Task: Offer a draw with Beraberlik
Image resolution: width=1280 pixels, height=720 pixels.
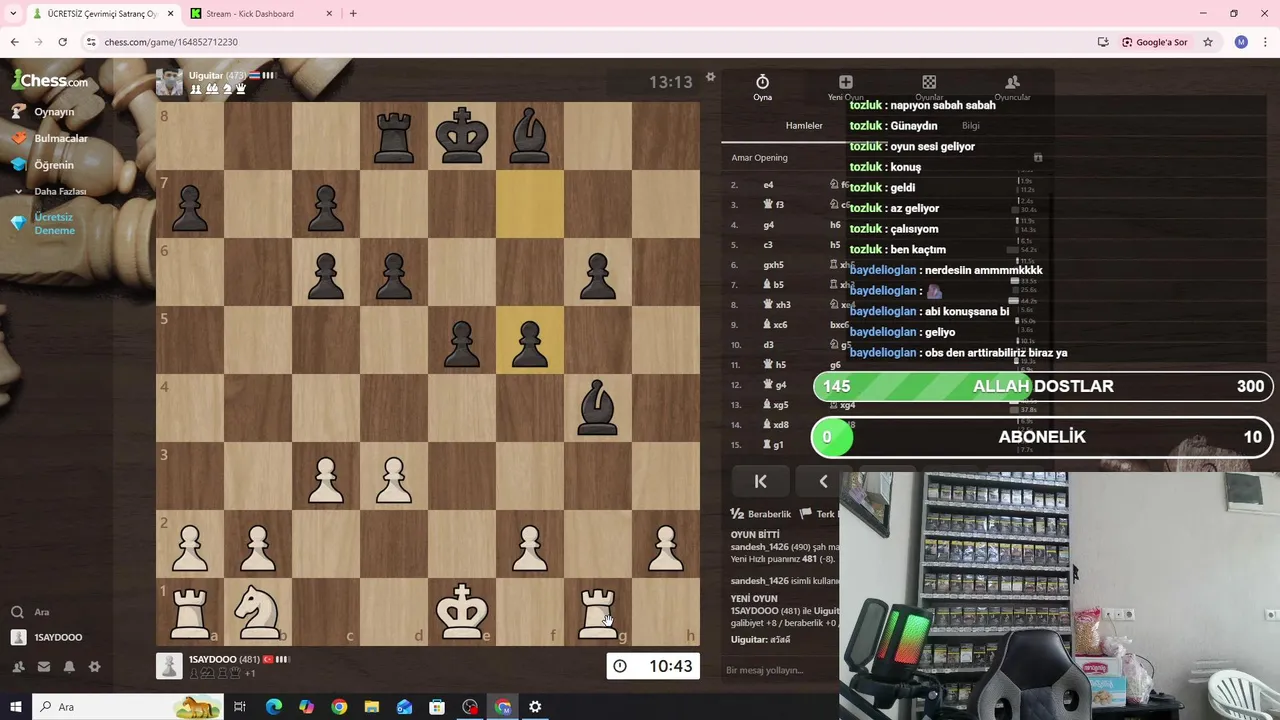Action: click(x=761, y=514)
